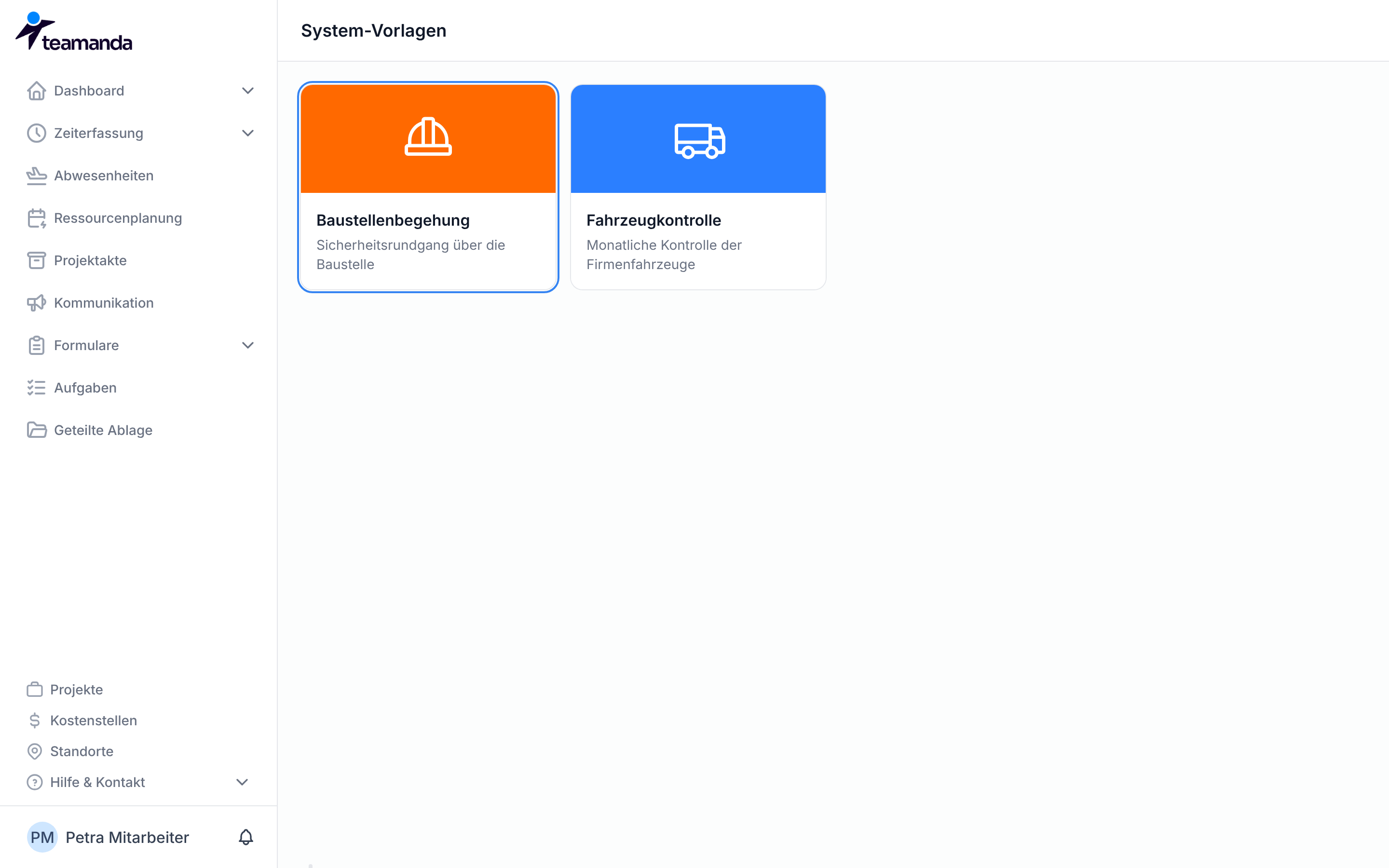This screenshot has height=868, width=1389.
Task: Expand the Hilfe & Kontakt chevron
Action: pyautogui.click(x=242, y=783)
